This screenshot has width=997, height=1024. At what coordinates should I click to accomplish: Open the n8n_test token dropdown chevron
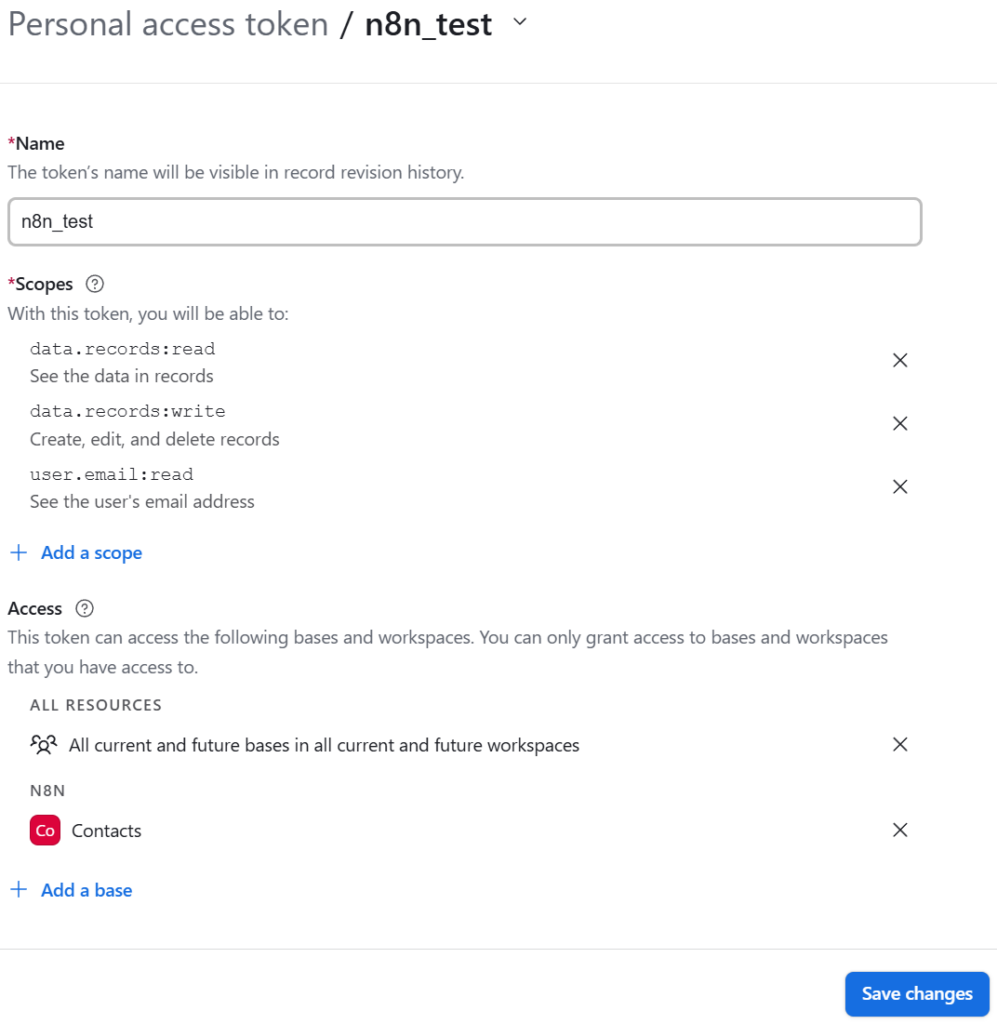pos(519,23)
